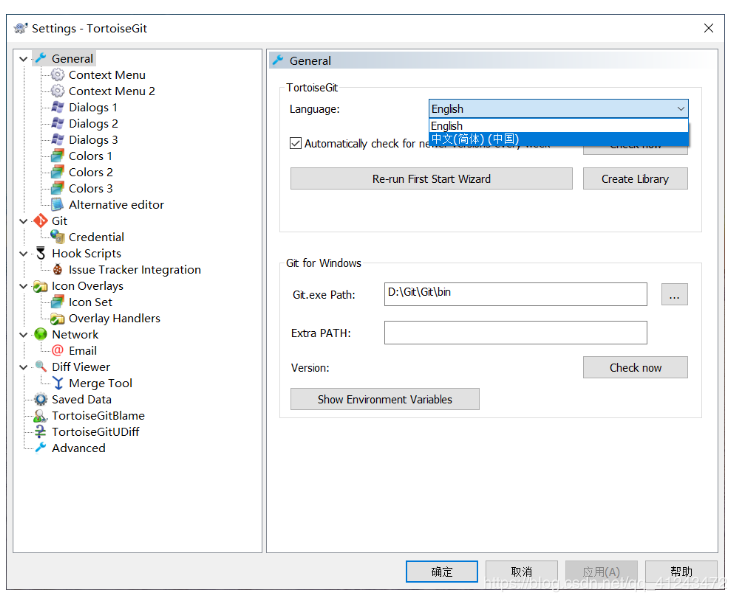Click Re-run First Start Wizard button
Screen dimensions: 737x602
point(431,179)
